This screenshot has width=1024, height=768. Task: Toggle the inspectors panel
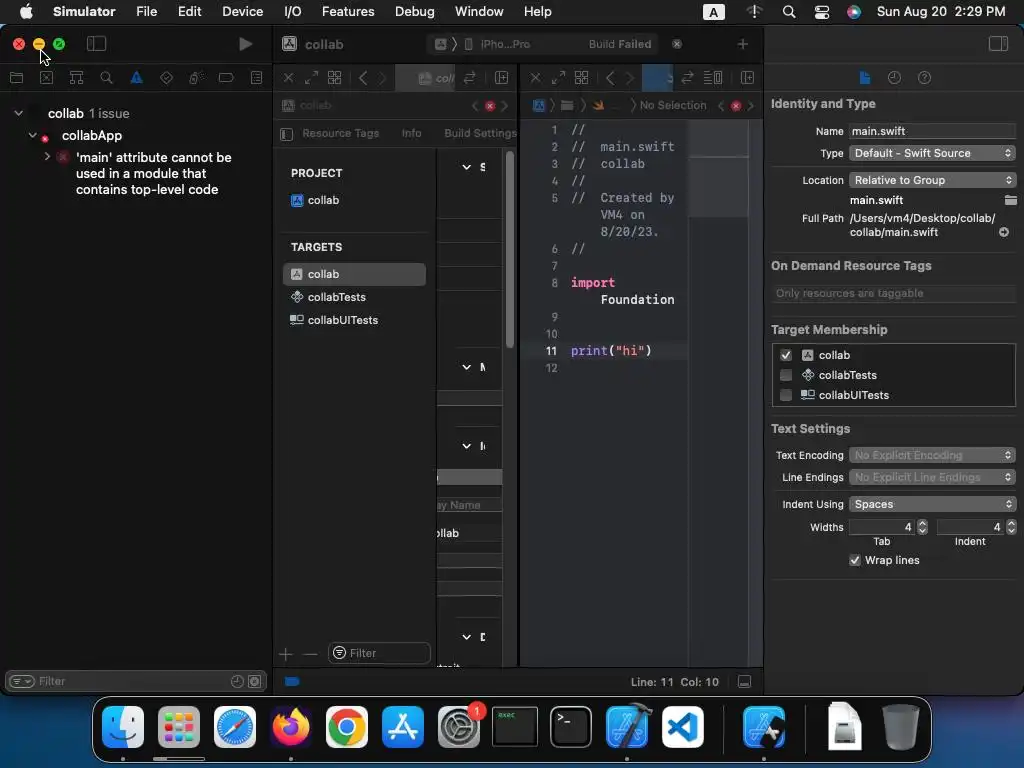pyautogui.click(x=999, y=44)
